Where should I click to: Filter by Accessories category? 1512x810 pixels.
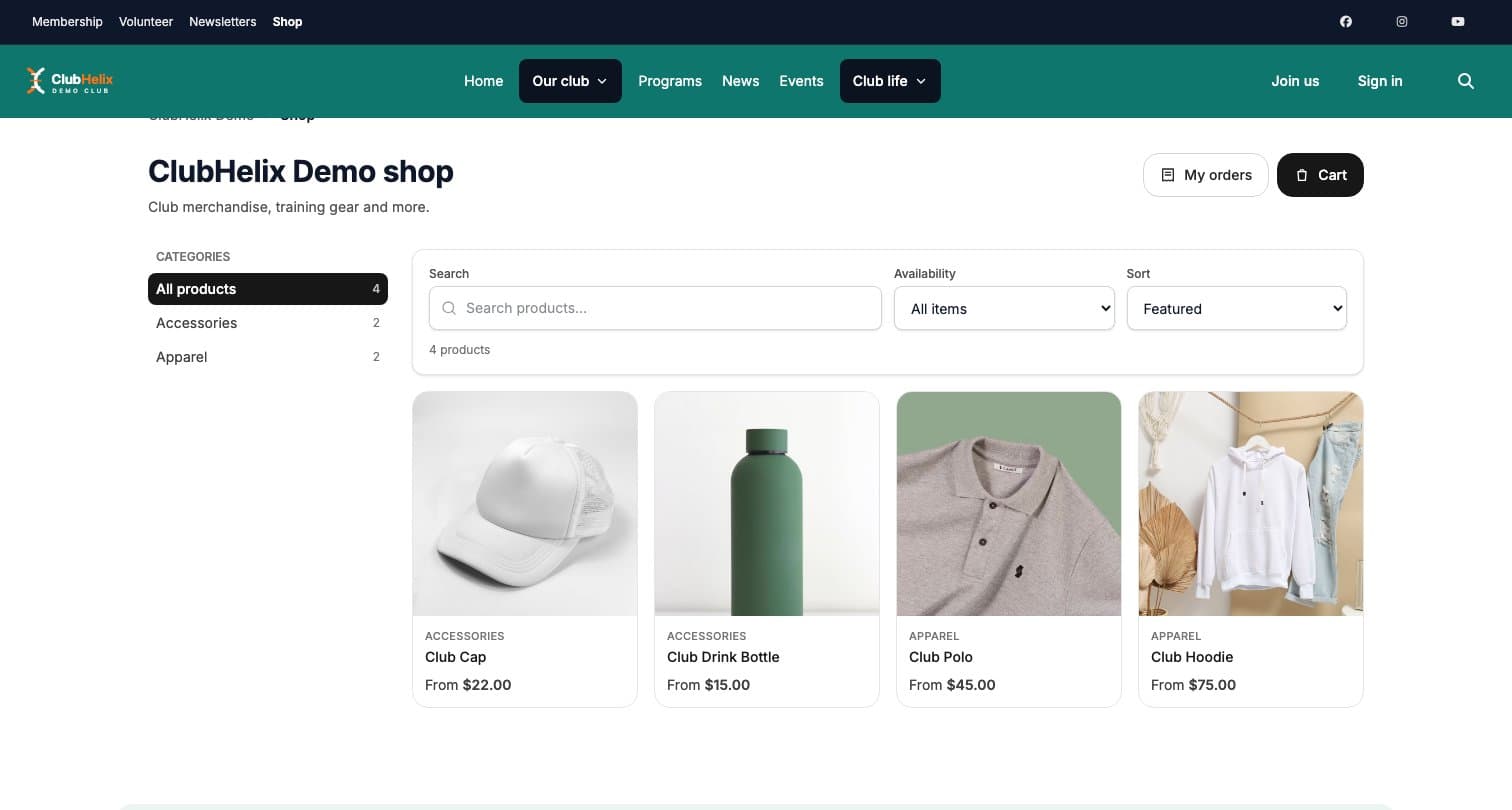(268, 323)
